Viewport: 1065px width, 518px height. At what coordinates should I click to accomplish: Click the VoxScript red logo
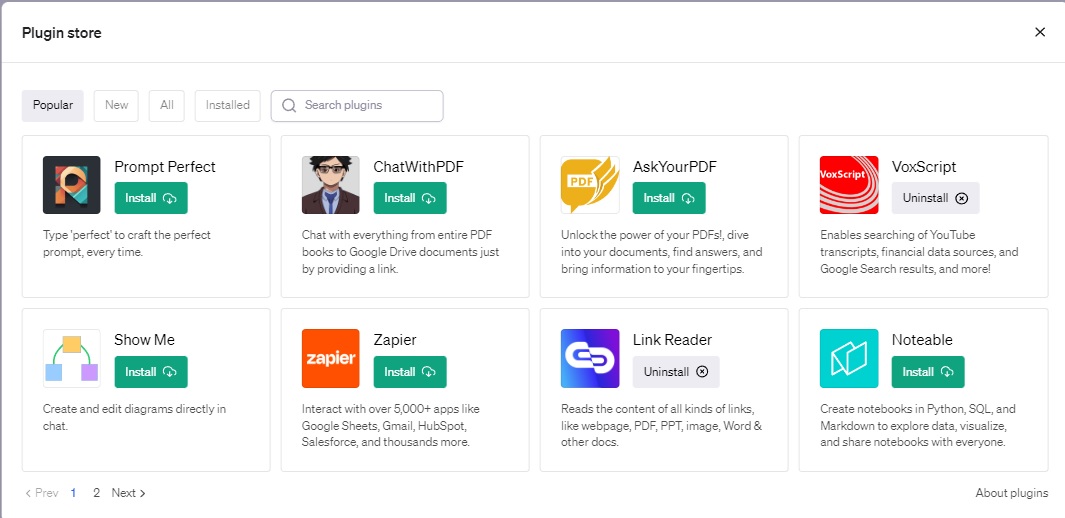[x=849, y=185]
